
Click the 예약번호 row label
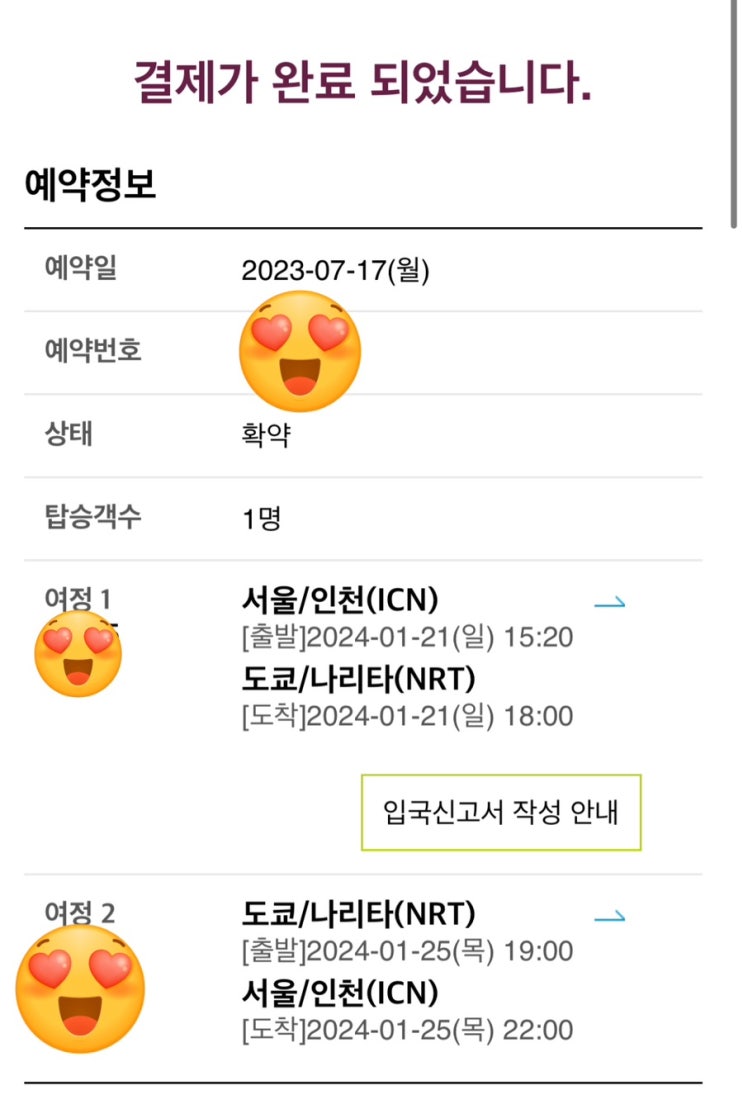coord(93,351)
